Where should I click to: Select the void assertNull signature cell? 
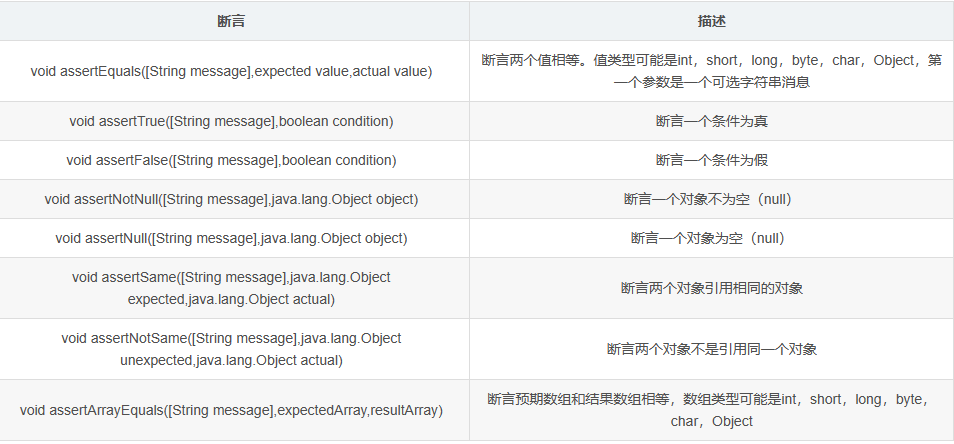tap(231, 238)
